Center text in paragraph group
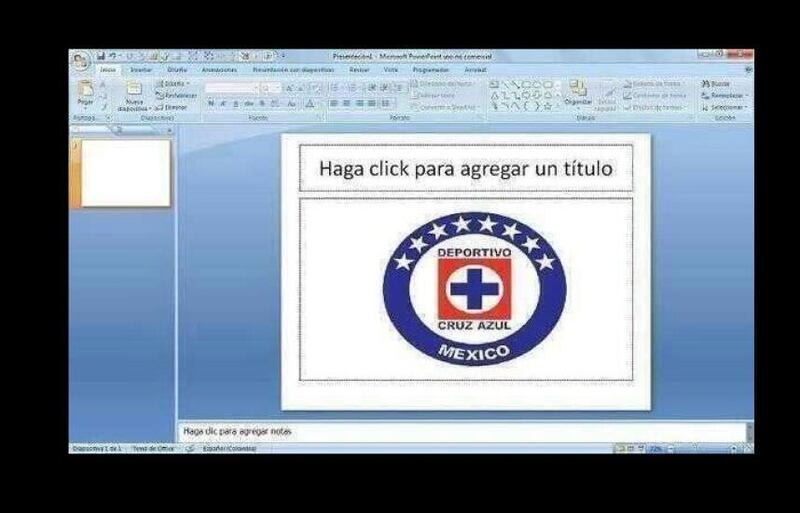Image resolution: width=800 pixels, height=513 pixels. pos(346,104)
